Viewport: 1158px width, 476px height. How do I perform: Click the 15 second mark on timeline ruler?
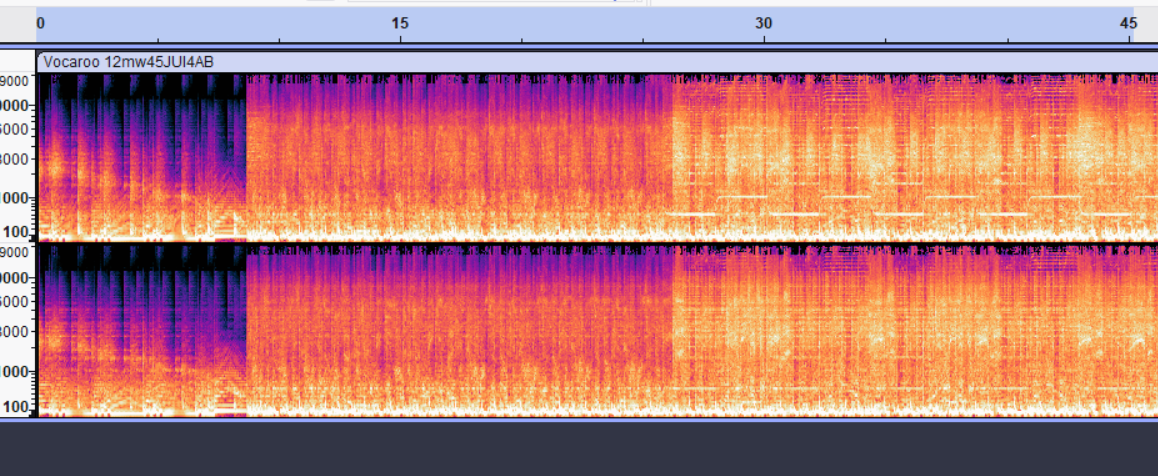[x=399, y=24]
